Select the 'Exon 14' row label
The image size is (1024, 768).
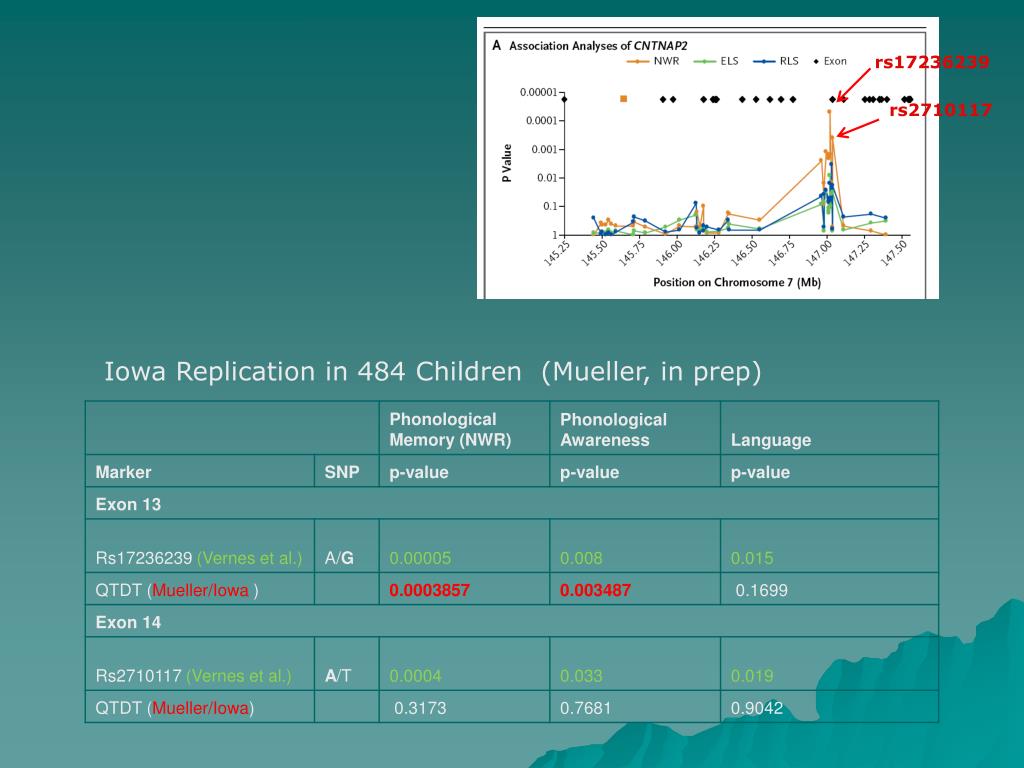128,622
